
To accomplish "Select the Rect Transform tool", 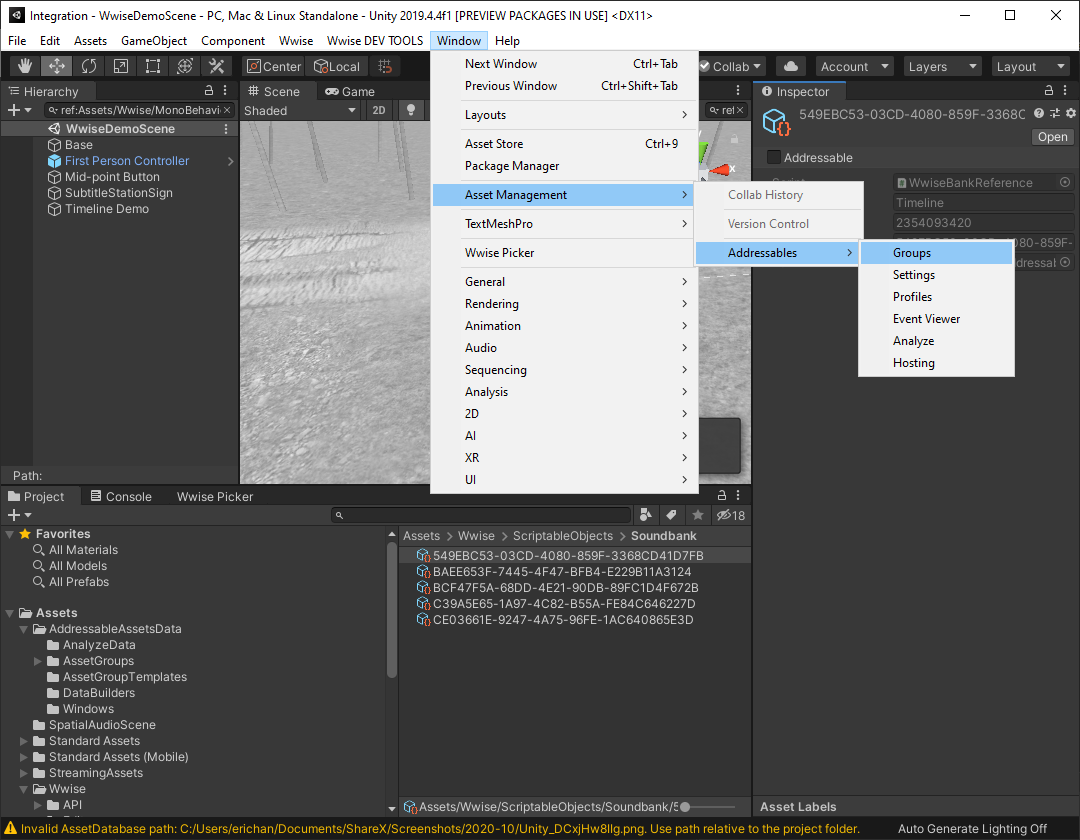I will 153,66.
